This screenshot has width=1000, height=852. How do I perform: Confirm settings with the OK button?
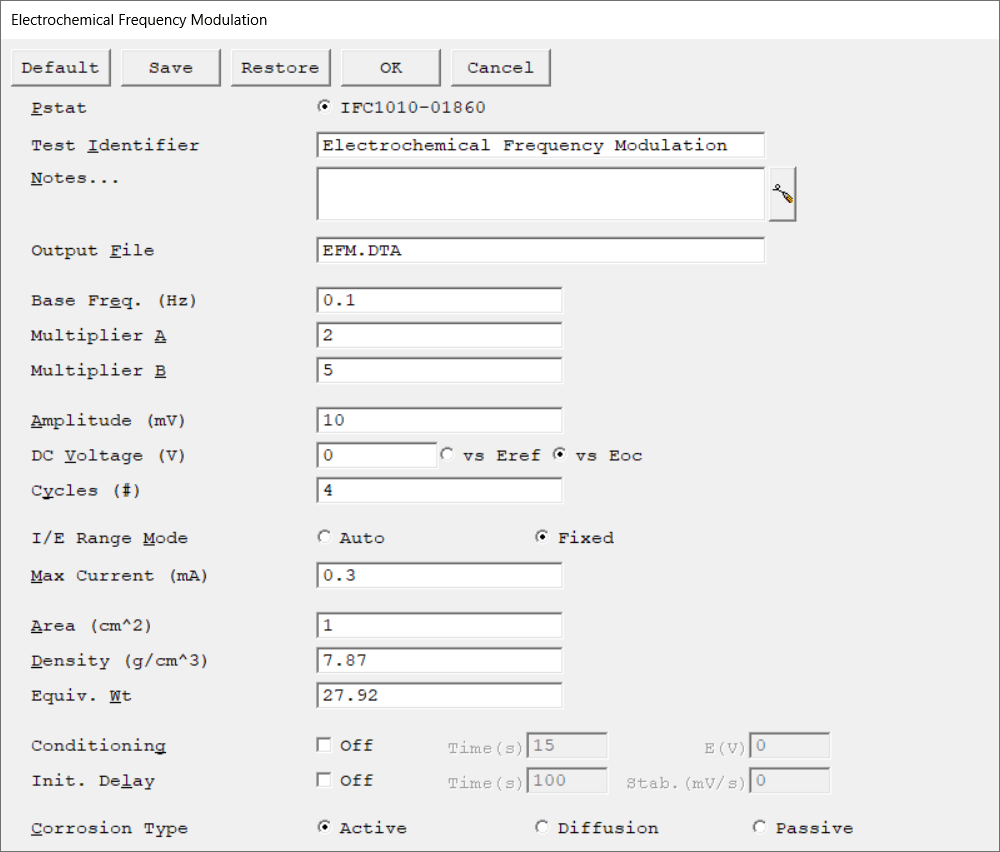[x=390, y=68]
